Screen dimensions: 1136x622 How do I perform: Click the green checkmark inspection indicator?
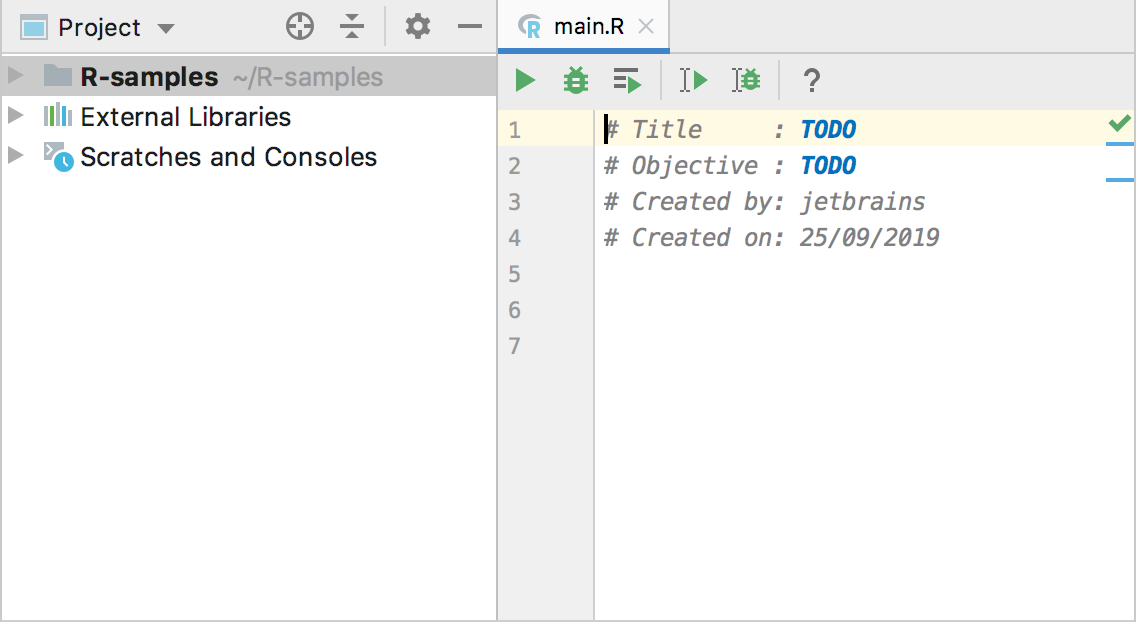pyautogui.click(x=1119, y=123)
